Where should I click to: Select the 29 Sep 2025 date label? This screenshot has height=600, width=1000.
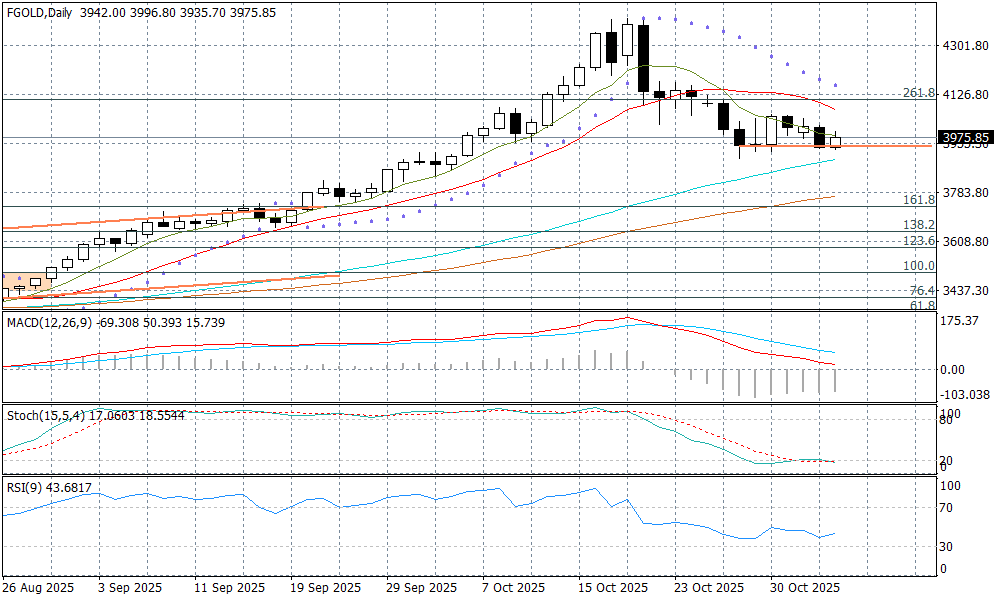point(419,587)
